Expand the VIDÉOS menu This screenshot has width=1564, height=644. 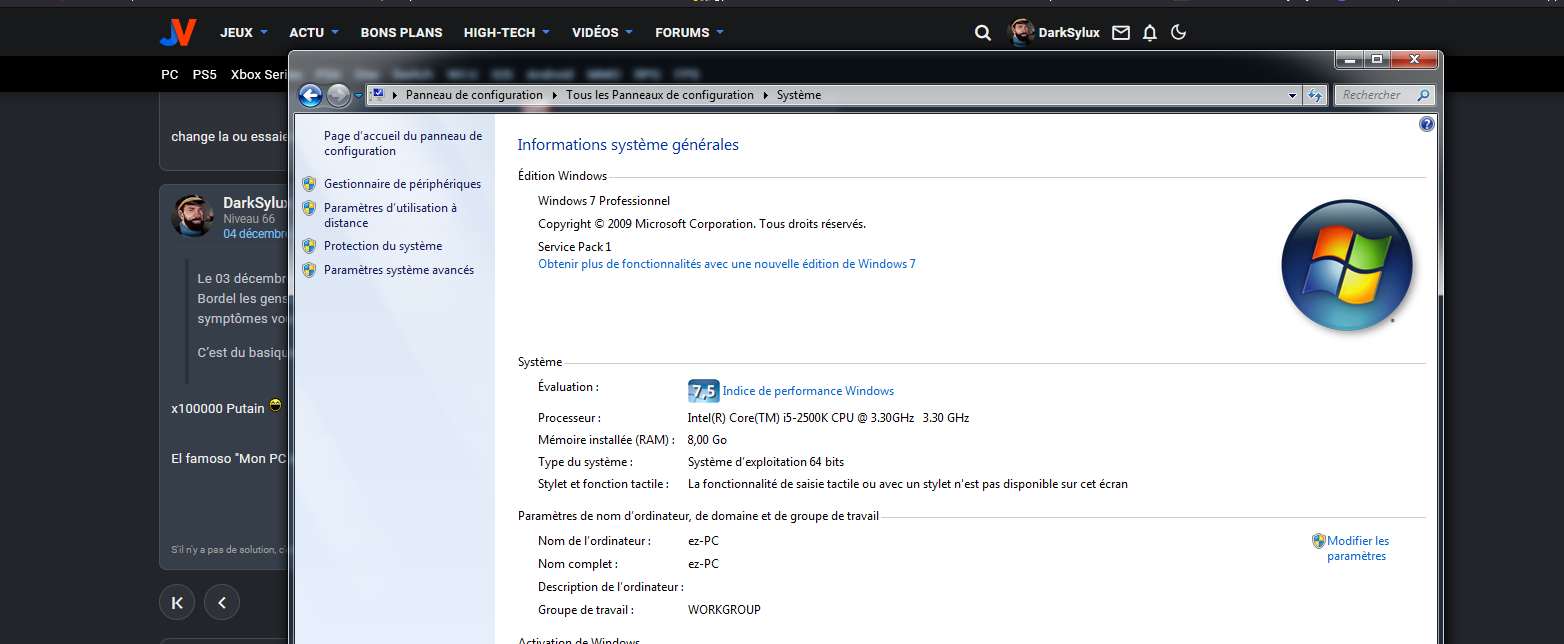click(602, 32)
